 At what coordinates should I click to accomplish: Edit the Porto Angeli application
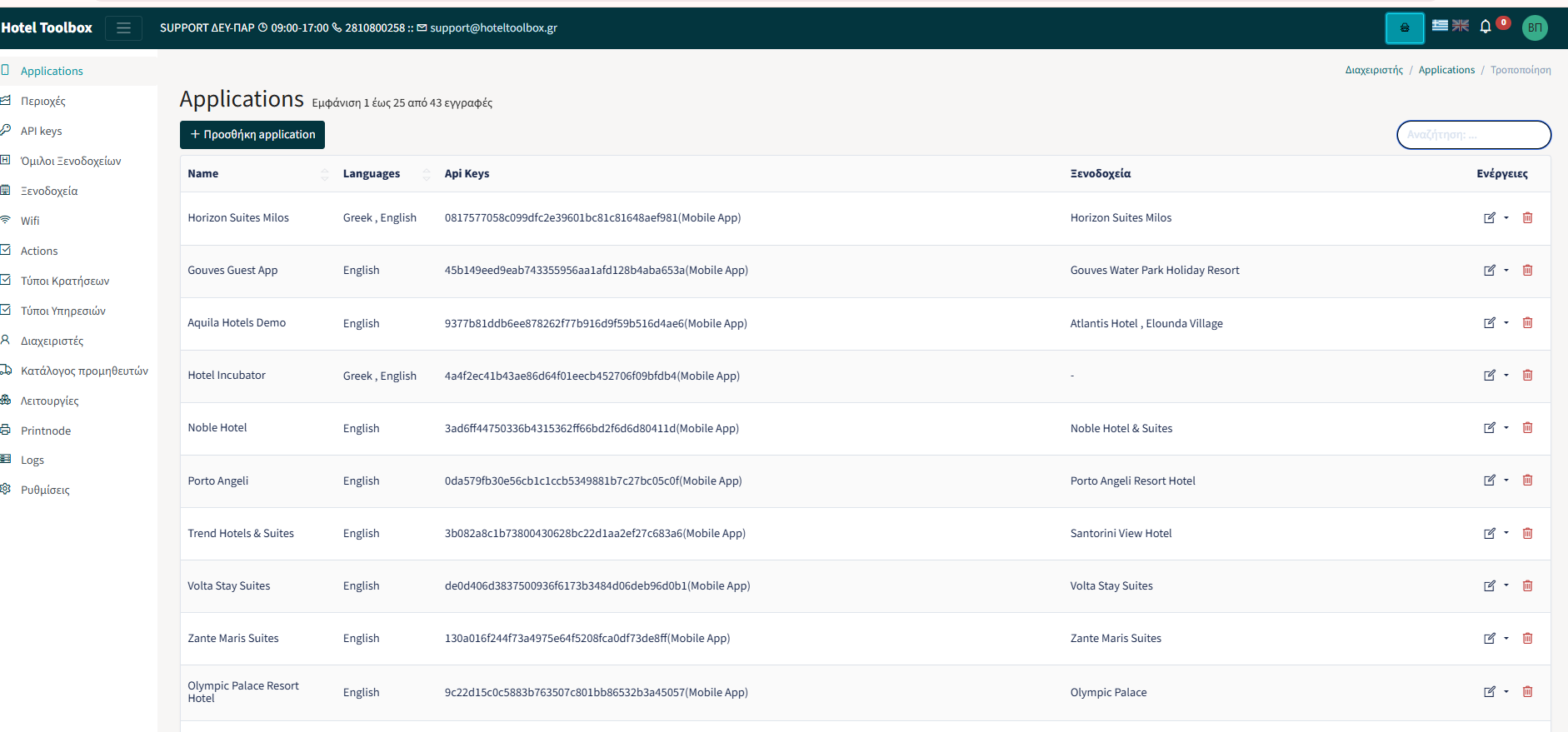click(x=1490, y=480)
